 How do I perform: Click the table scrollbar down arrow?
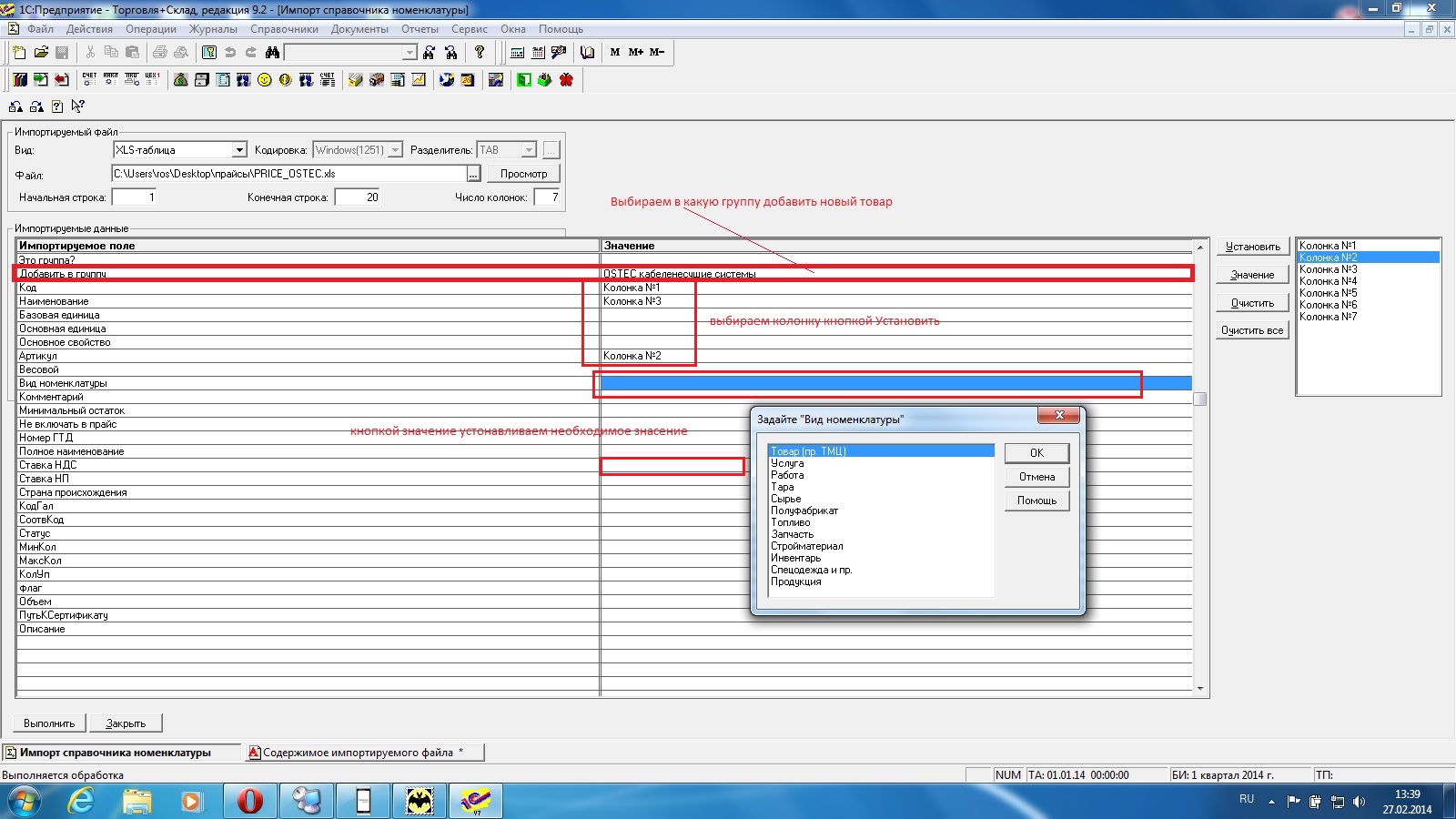click(1200, 689)
